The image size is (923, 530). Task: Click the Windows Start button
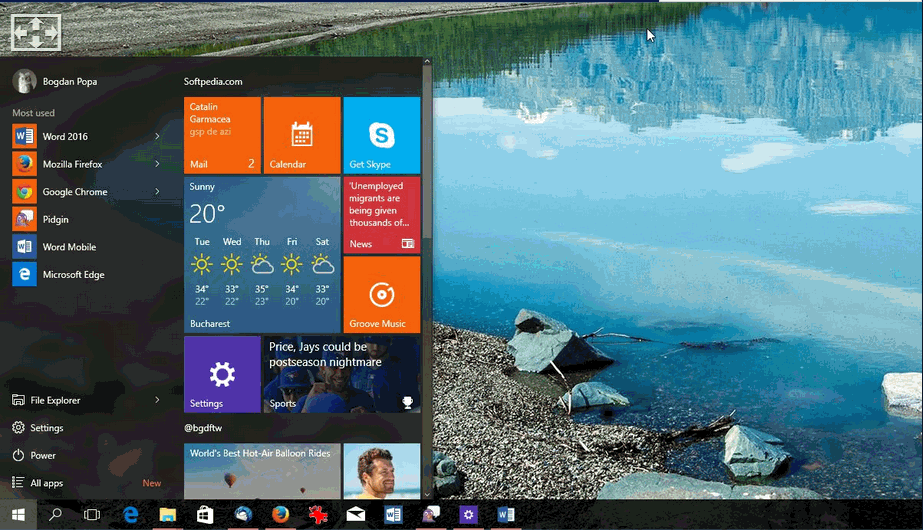(18, 515)
